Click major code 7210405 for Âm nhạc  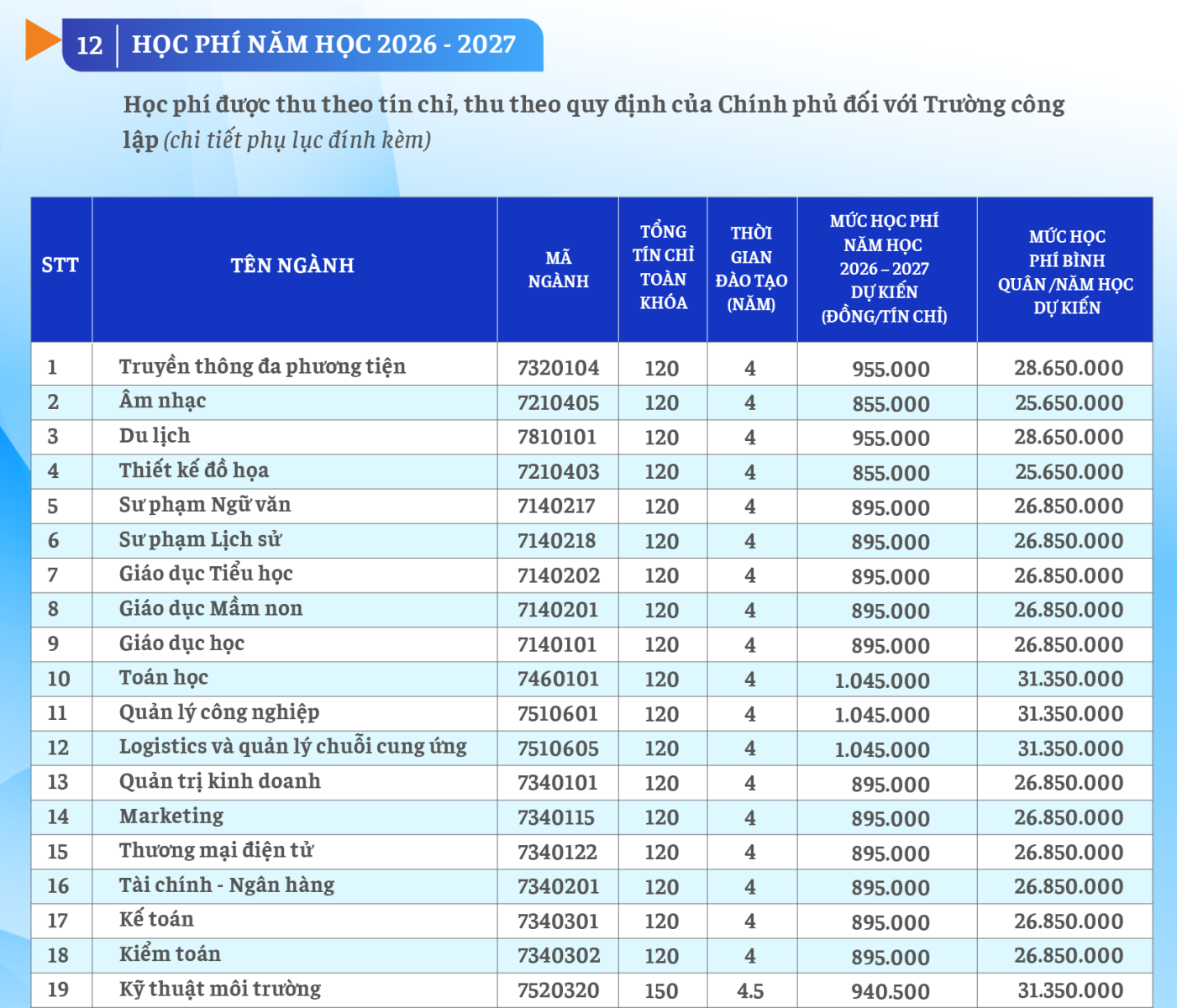click(558, 403)
